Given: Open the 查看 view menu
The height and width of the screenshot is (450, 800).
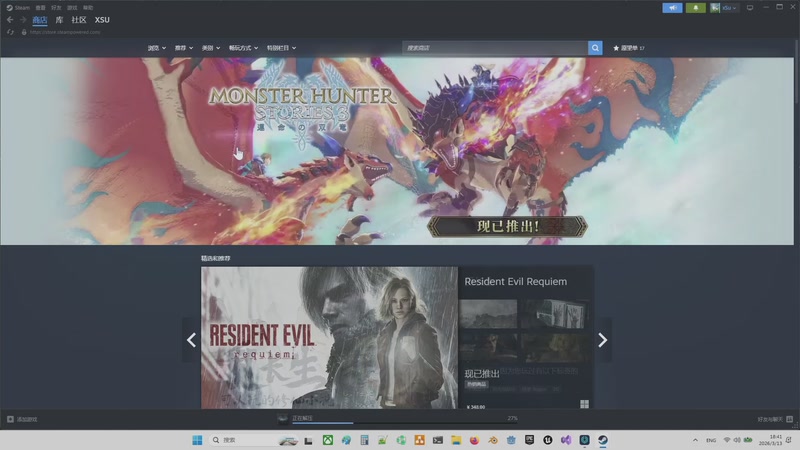Looking at the screenshot, I should click(40, 8).
